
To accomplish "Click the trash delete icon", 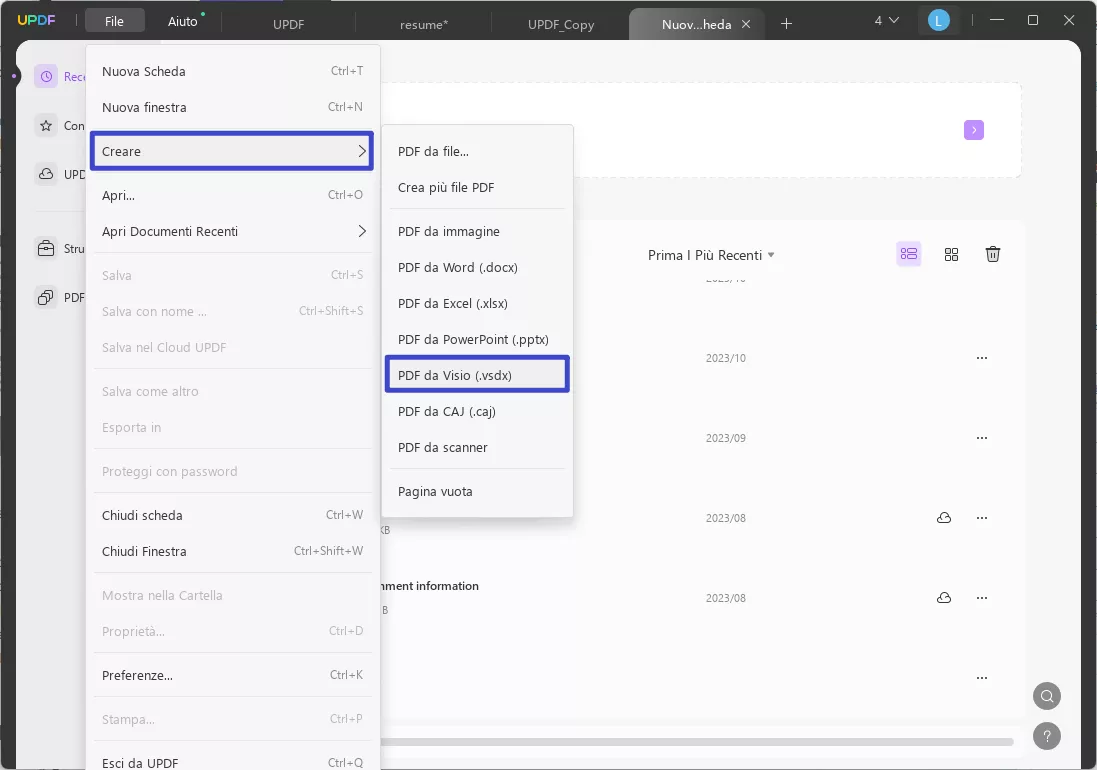I will pos(992,254).
